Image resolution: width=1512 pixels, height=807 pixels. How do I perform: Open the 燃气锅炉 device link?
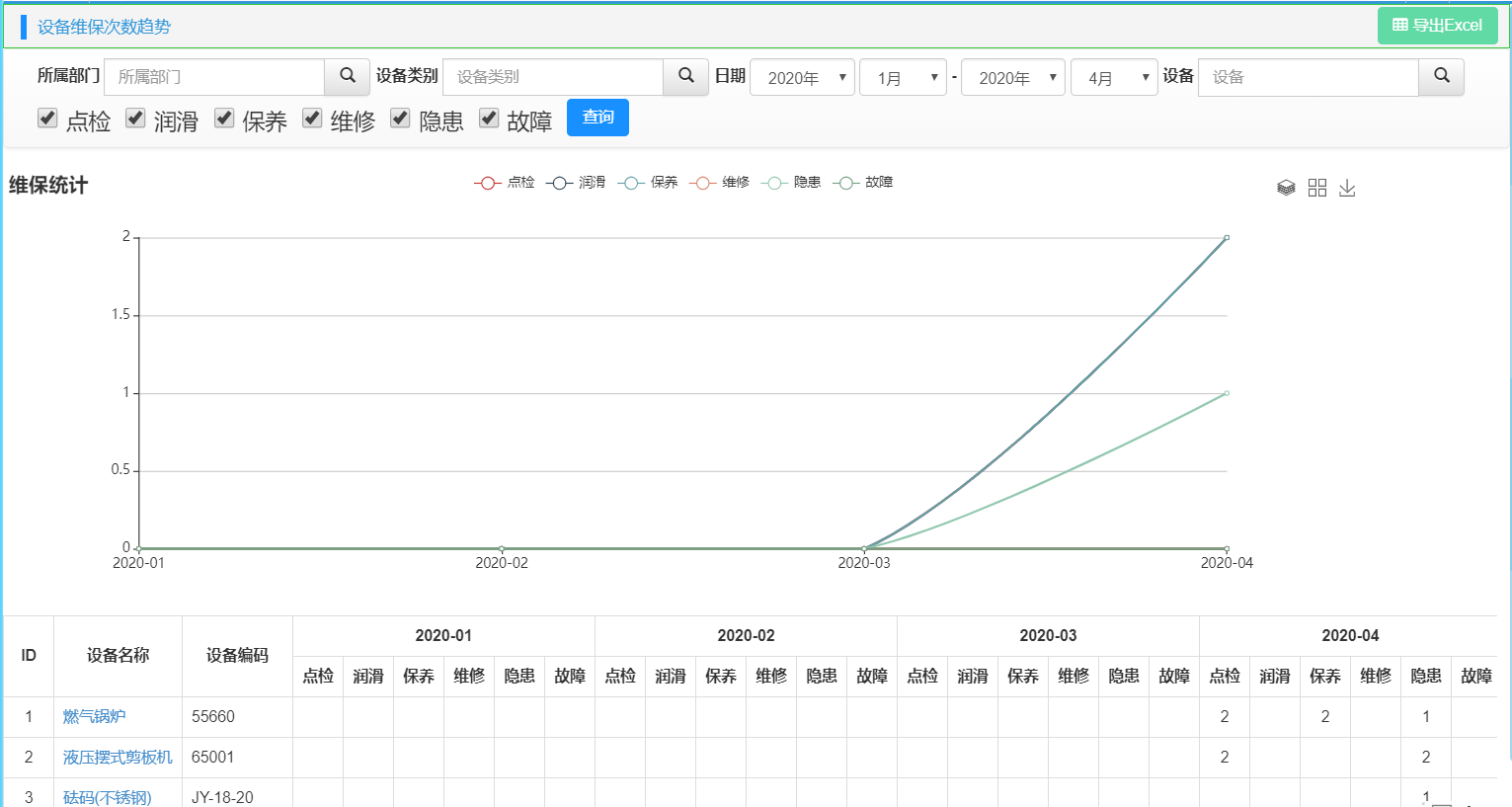point(94,717)
